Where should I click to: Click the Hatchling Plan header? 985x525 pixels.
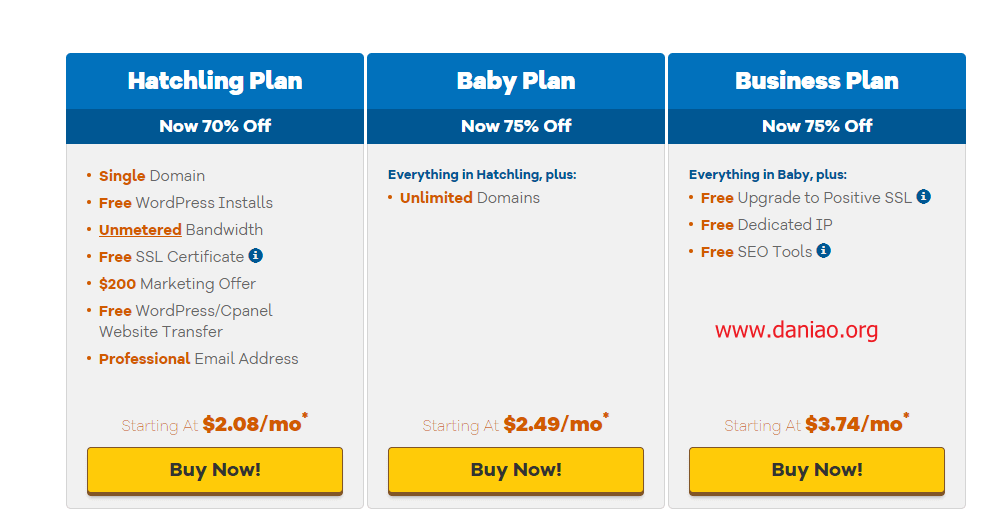coord(215,81)
